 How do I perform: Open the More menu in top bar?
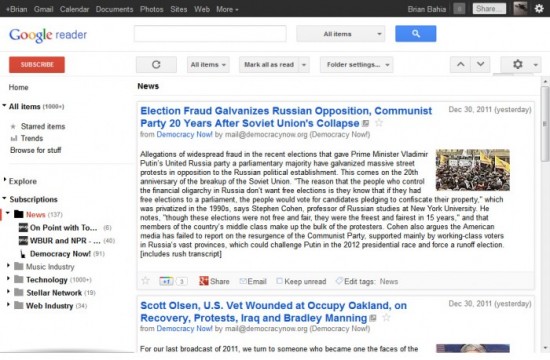[x=227, y=9]
